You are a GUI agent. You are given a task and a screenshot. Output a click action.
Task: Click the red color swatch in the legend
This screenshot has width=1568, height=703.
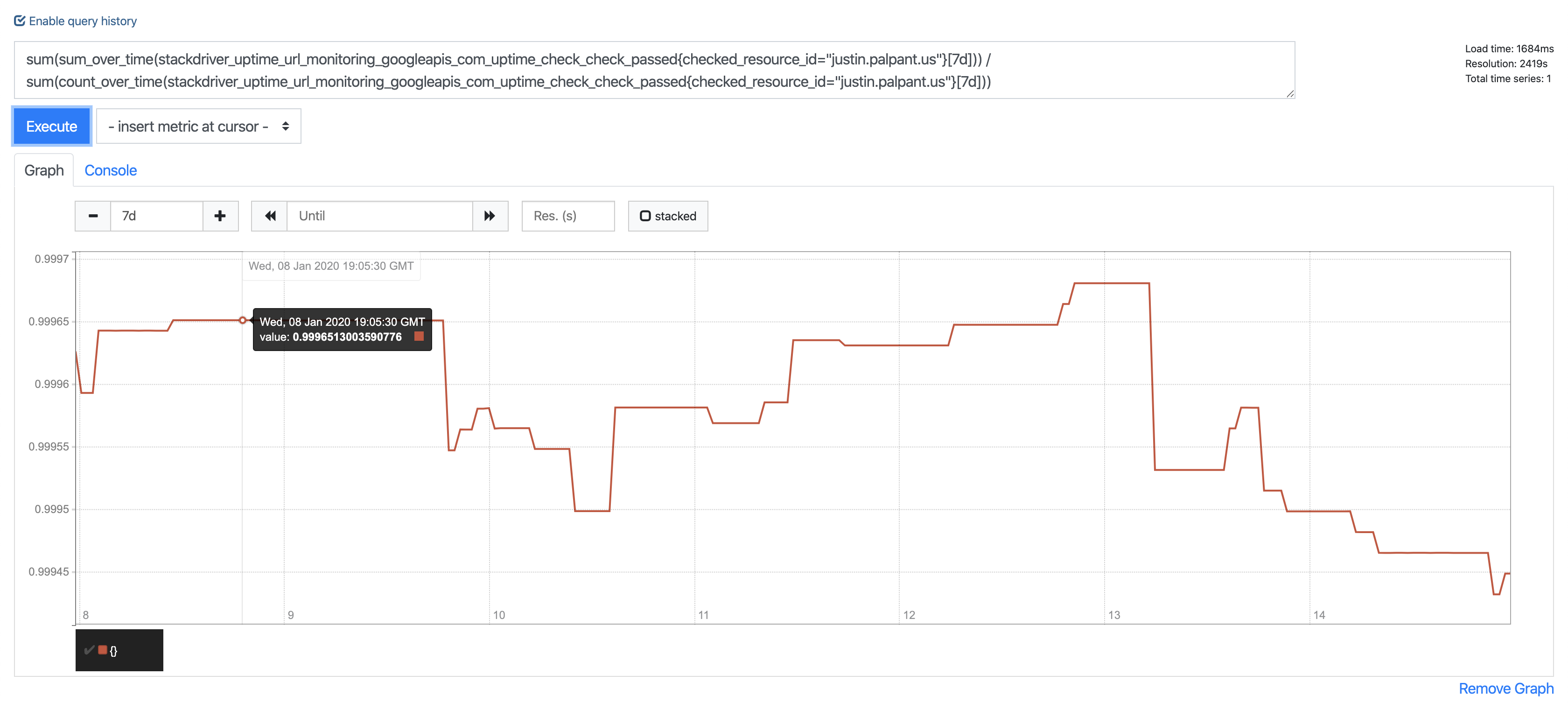click(x=102, y=650)
